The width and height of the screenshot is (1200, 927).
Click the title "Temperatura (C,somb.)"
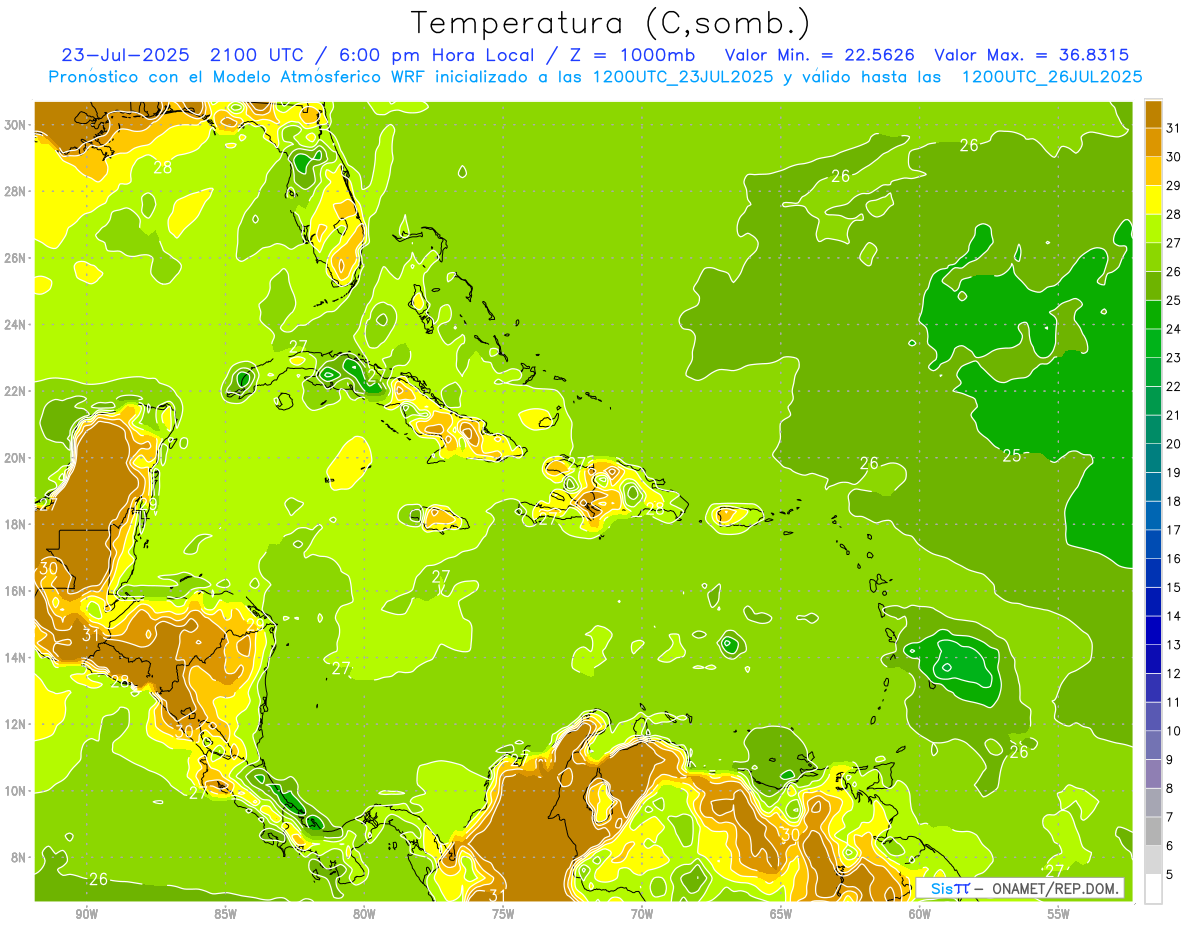tap(610, 23)
